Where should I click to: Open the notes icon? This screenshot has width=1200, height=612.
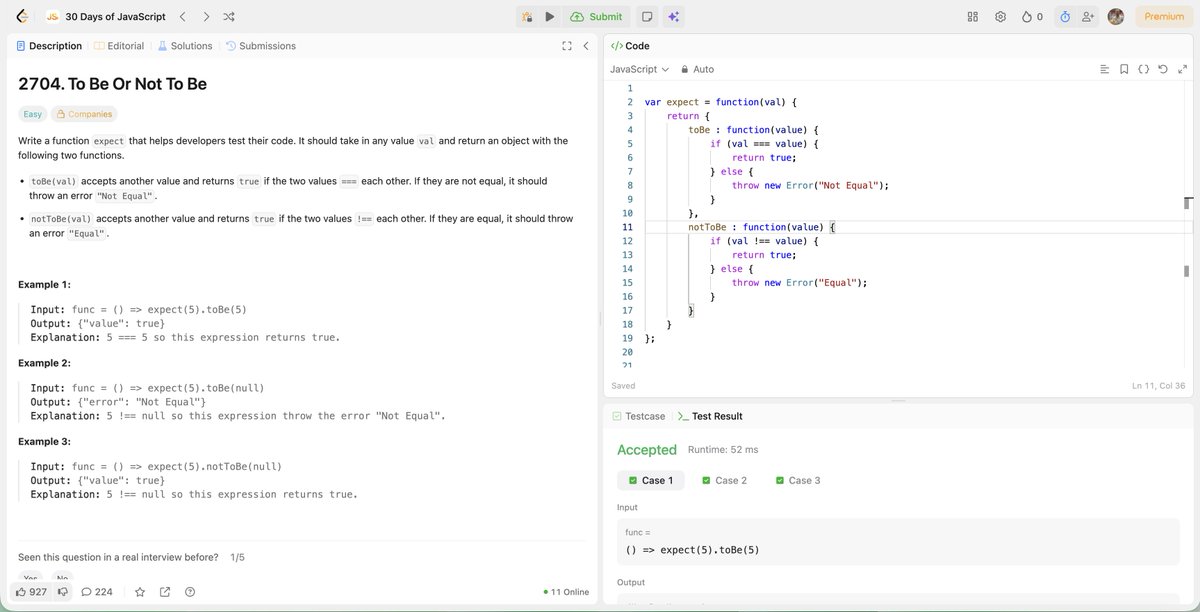coord(647,16)
